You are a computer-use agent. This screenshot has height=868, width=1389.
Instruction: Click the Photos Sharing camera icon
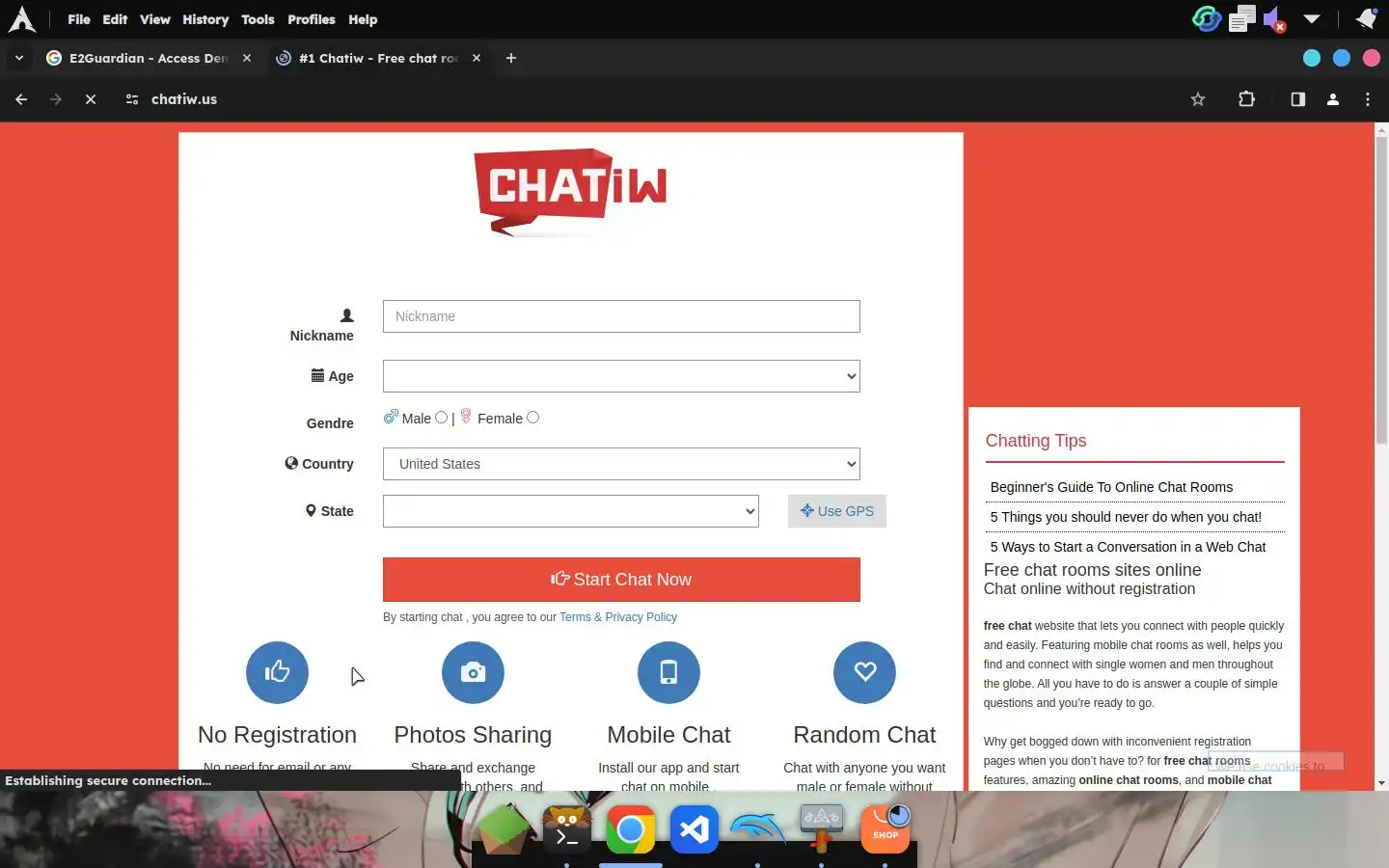tap(473, 672)
